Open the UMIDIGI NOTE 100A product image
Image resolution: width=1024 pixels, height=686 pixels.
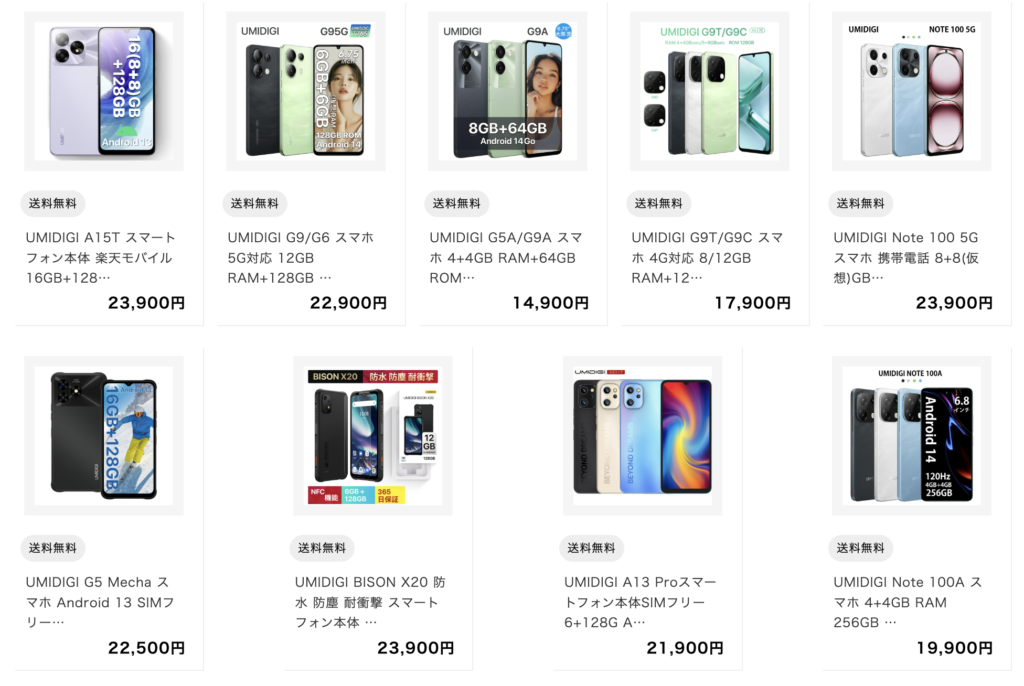[x=912, y=436]
